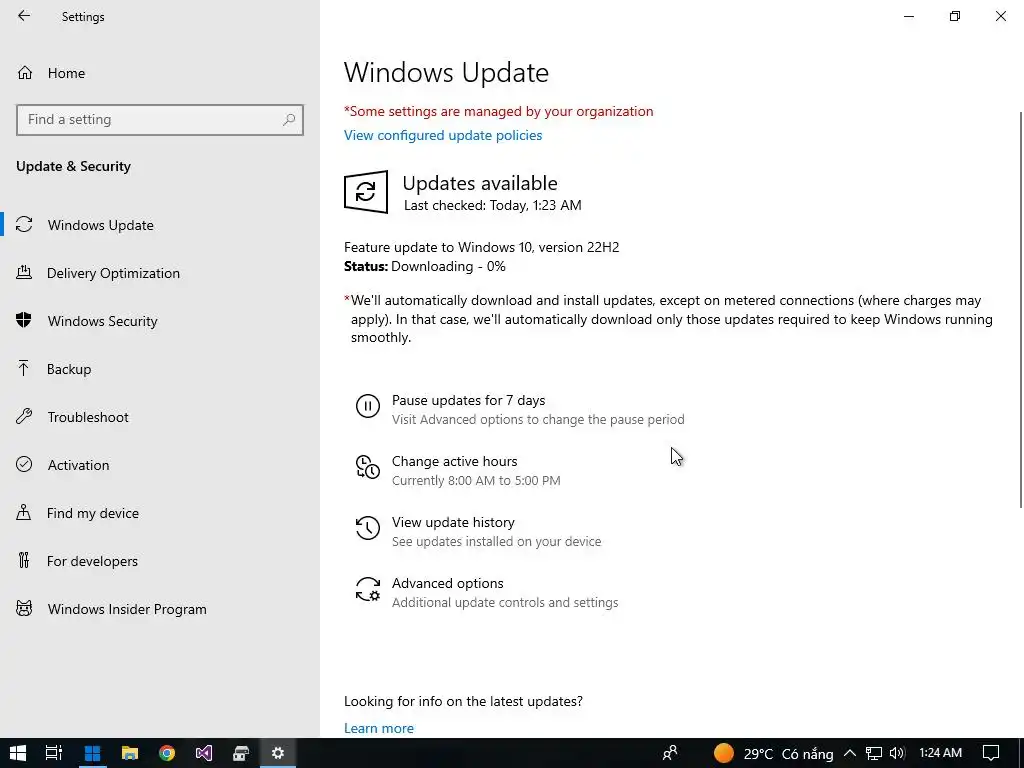
Task: Click the pause circle icon
Action: click(368, 406)
